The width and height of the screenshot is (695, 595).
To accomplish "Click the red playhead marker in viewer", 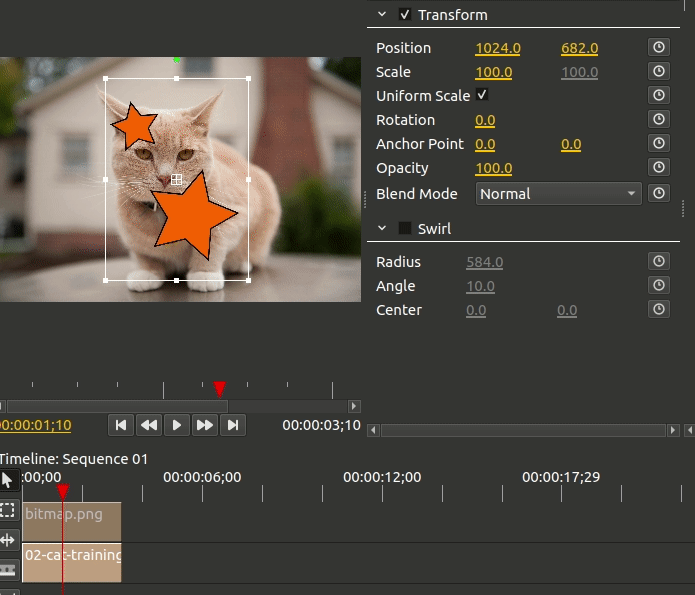I will point(219,388).
